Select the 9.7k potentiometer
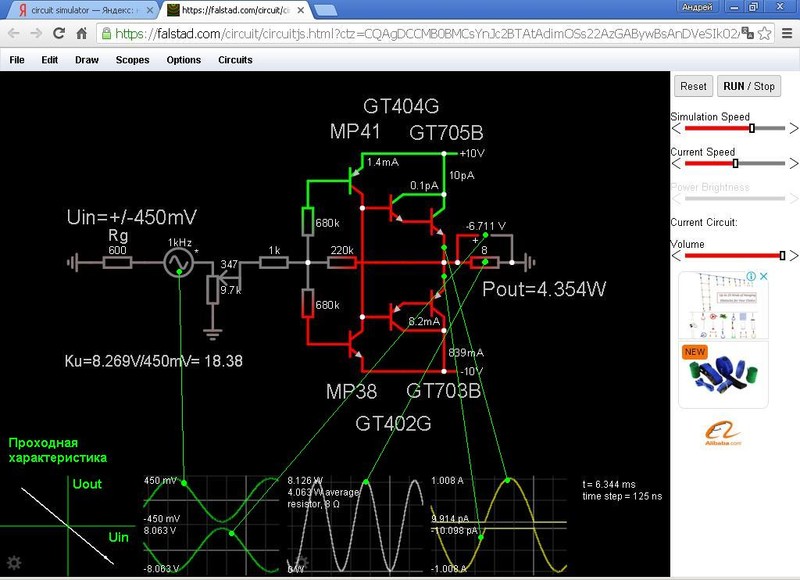Screen dimensions: 800x580 point(213,289)
